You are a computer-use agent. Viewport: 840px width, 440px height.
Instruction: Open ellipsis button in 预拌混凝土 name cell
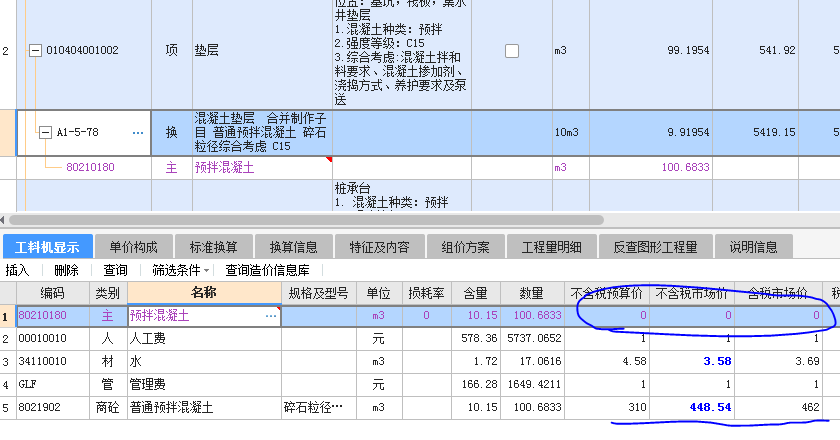tap(271, 316)
